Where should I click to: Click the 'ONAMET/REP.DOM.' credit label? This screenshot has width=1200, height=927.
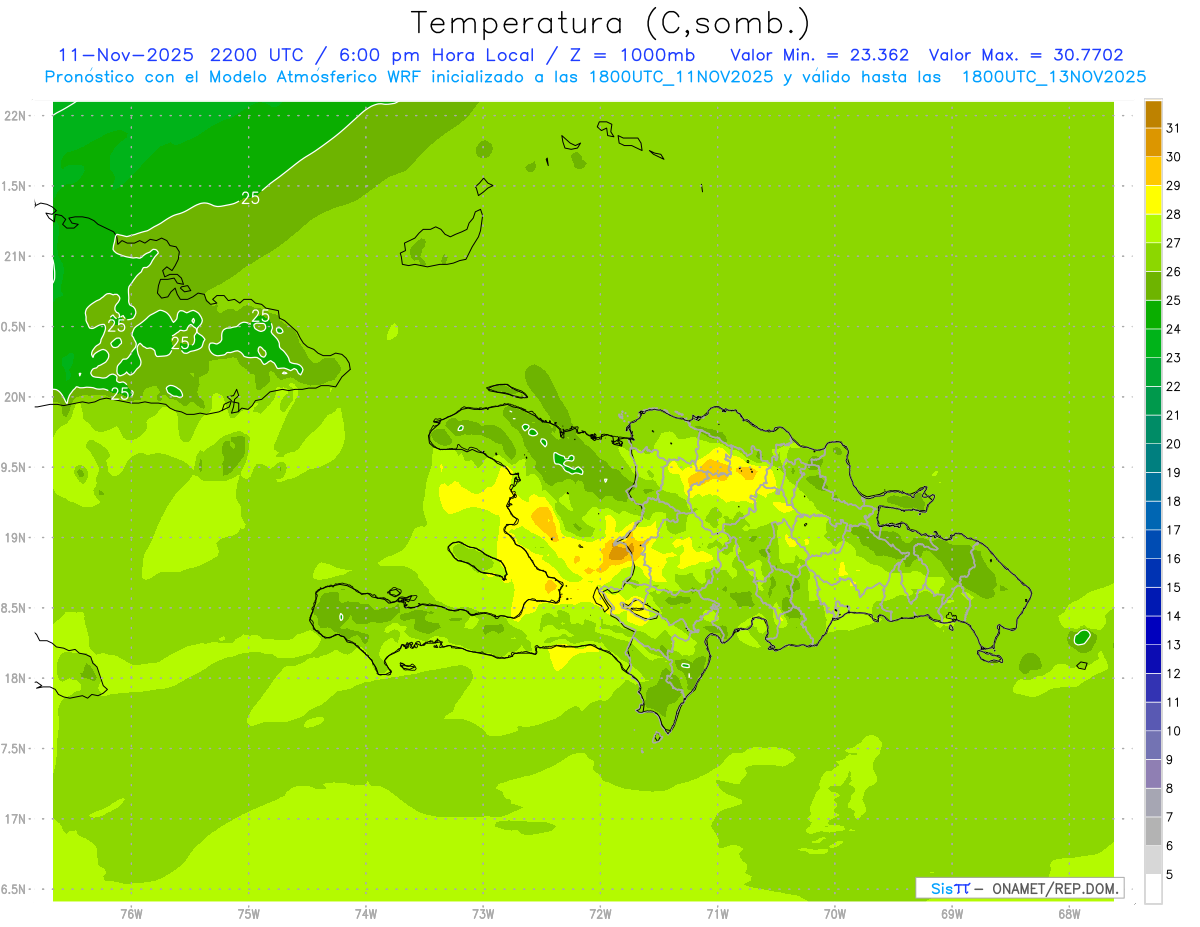point(1053,888)
